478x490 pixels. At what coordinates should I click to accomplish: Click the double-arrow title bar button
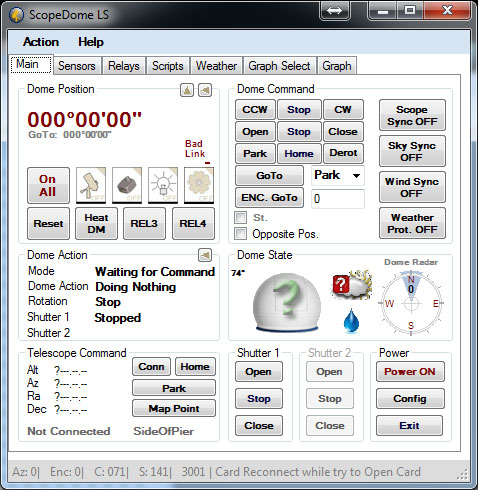tap(334, 10)
